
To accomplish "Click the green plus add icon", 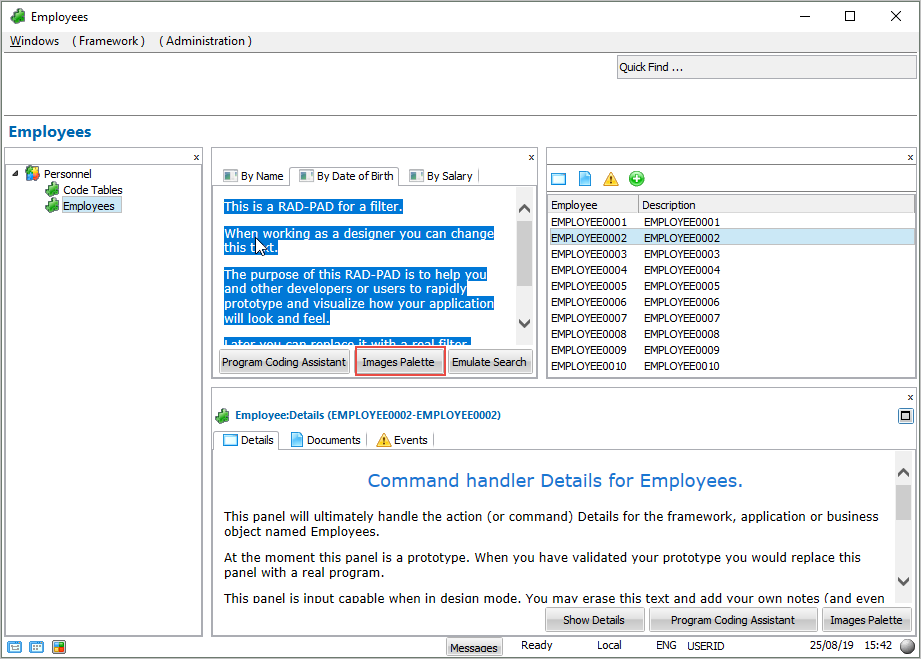I will pos(637,179).
